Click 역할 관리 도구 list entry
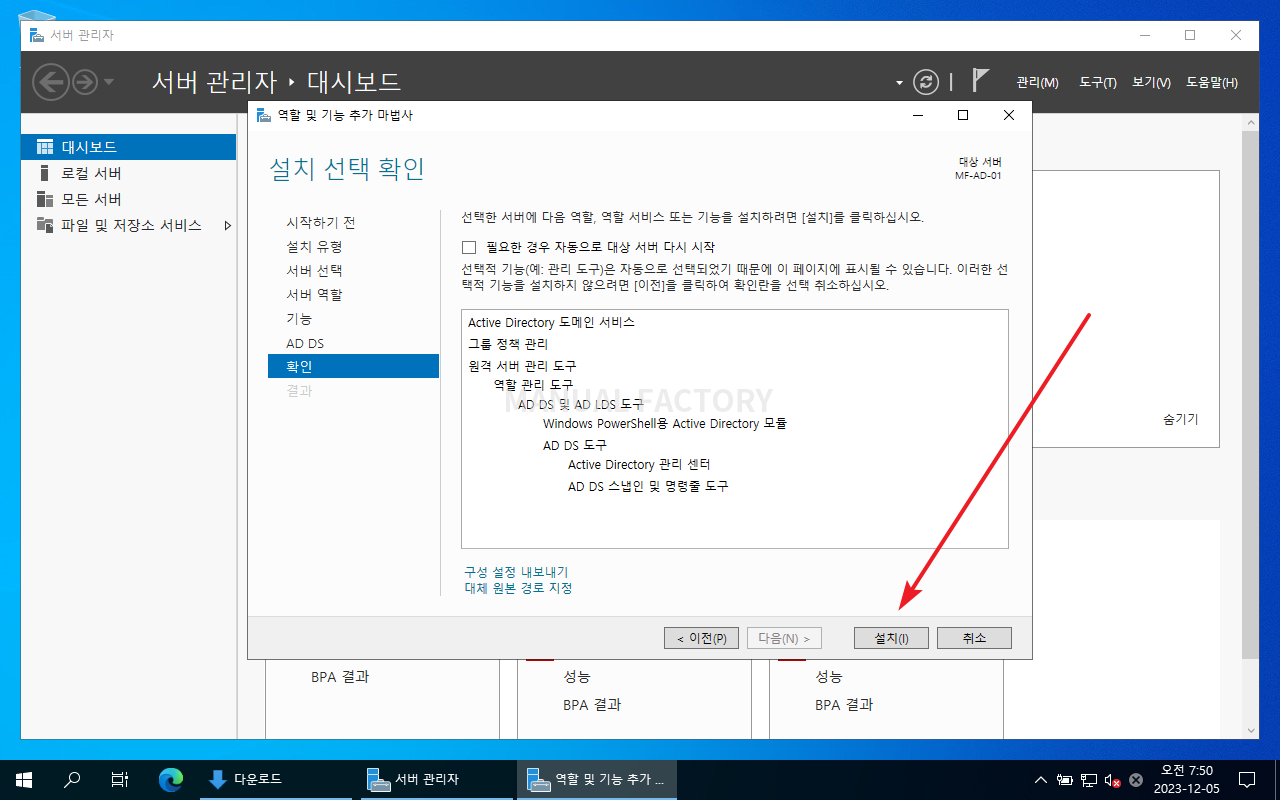 pos(533,385)
